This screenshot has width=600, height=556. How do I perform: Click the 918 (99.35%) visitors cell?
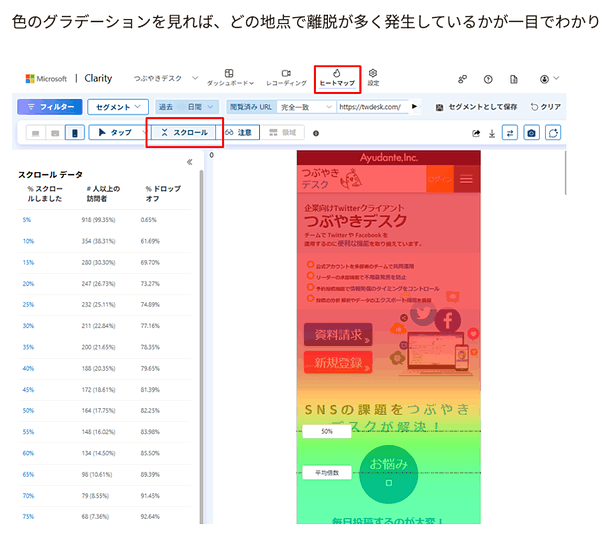(x=98, y=220)
